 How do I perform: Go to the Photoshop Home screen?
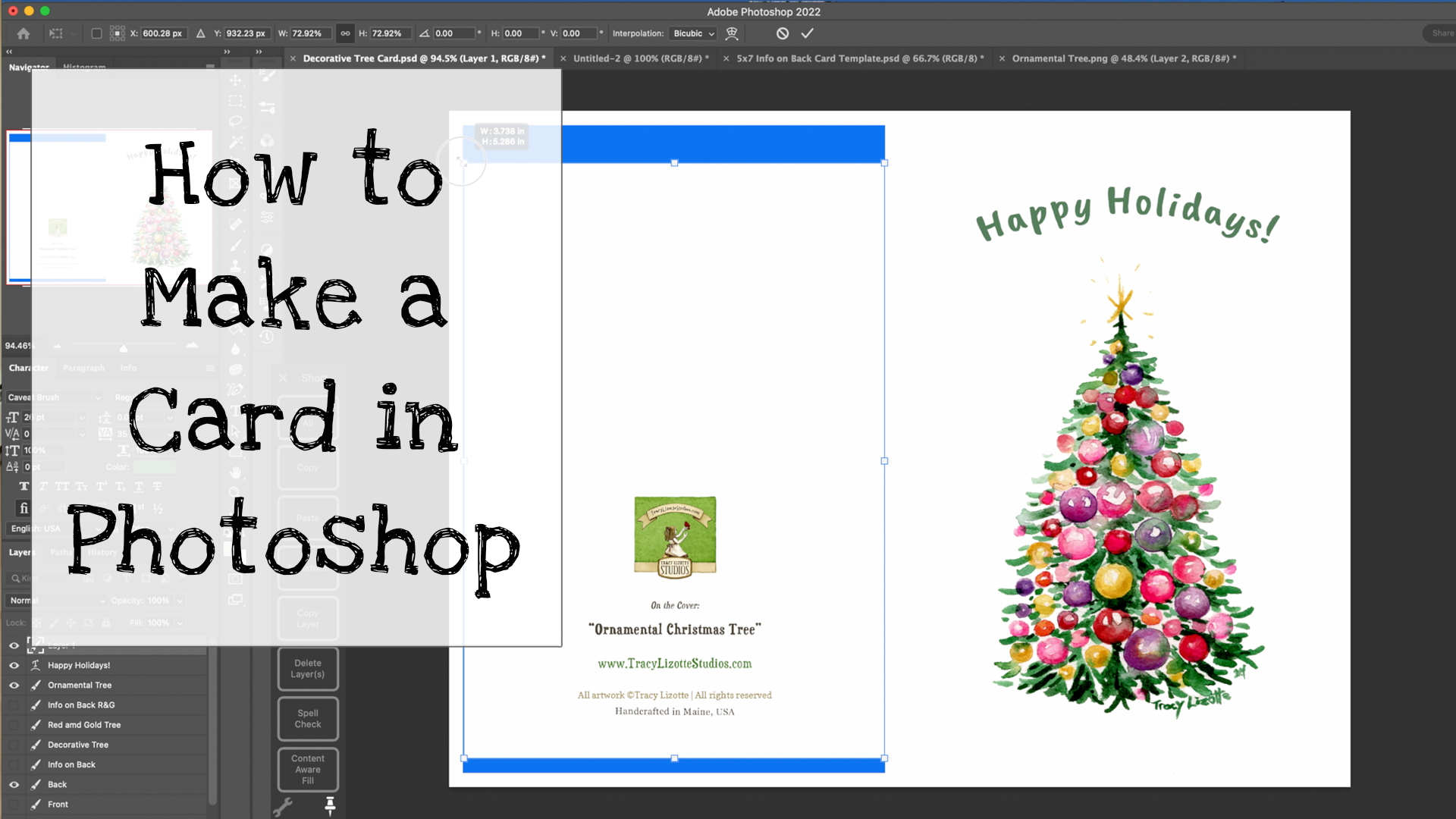tap(24, 33)
